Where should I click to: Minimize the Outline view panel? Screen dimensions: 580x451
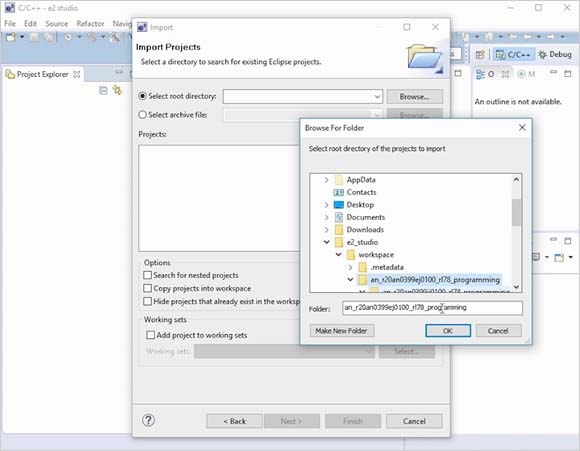(x=553, y=73)
